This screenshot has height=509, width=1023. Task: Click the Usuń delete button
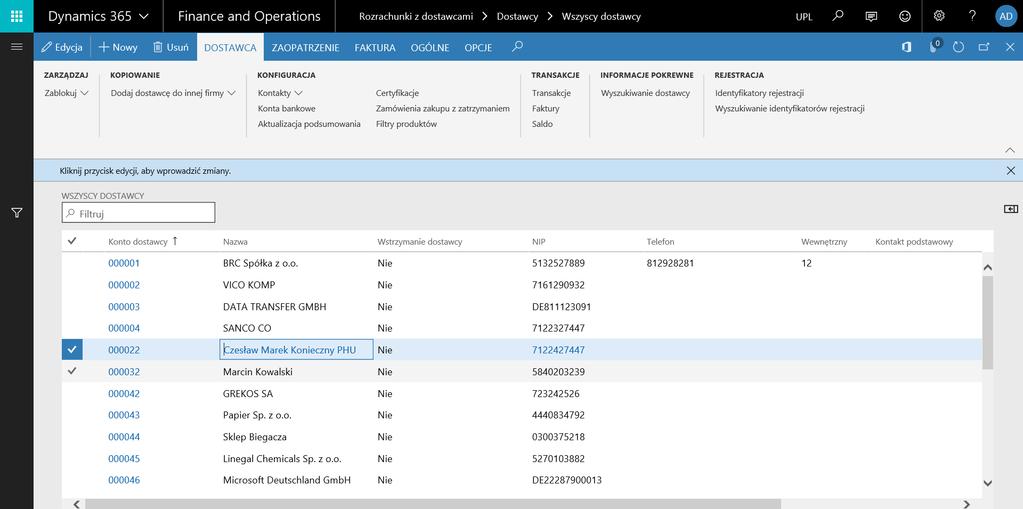click(x=171, y=47)
